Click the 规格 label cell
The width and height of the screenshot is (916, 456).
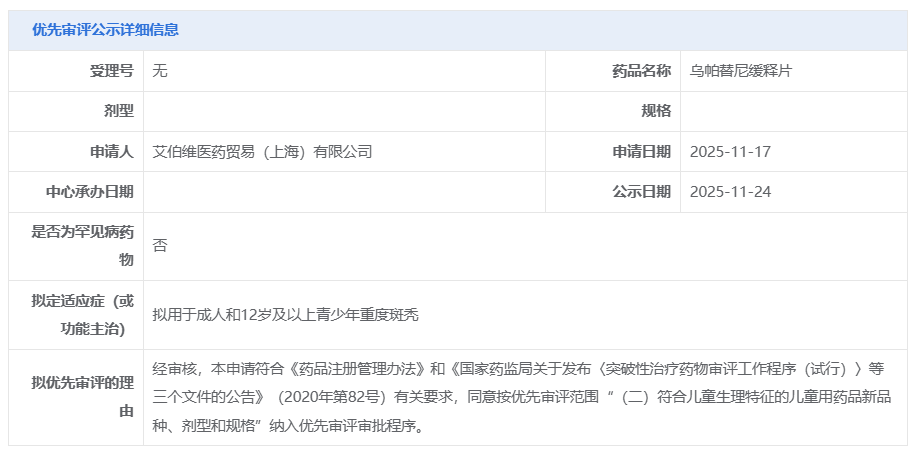656,111
